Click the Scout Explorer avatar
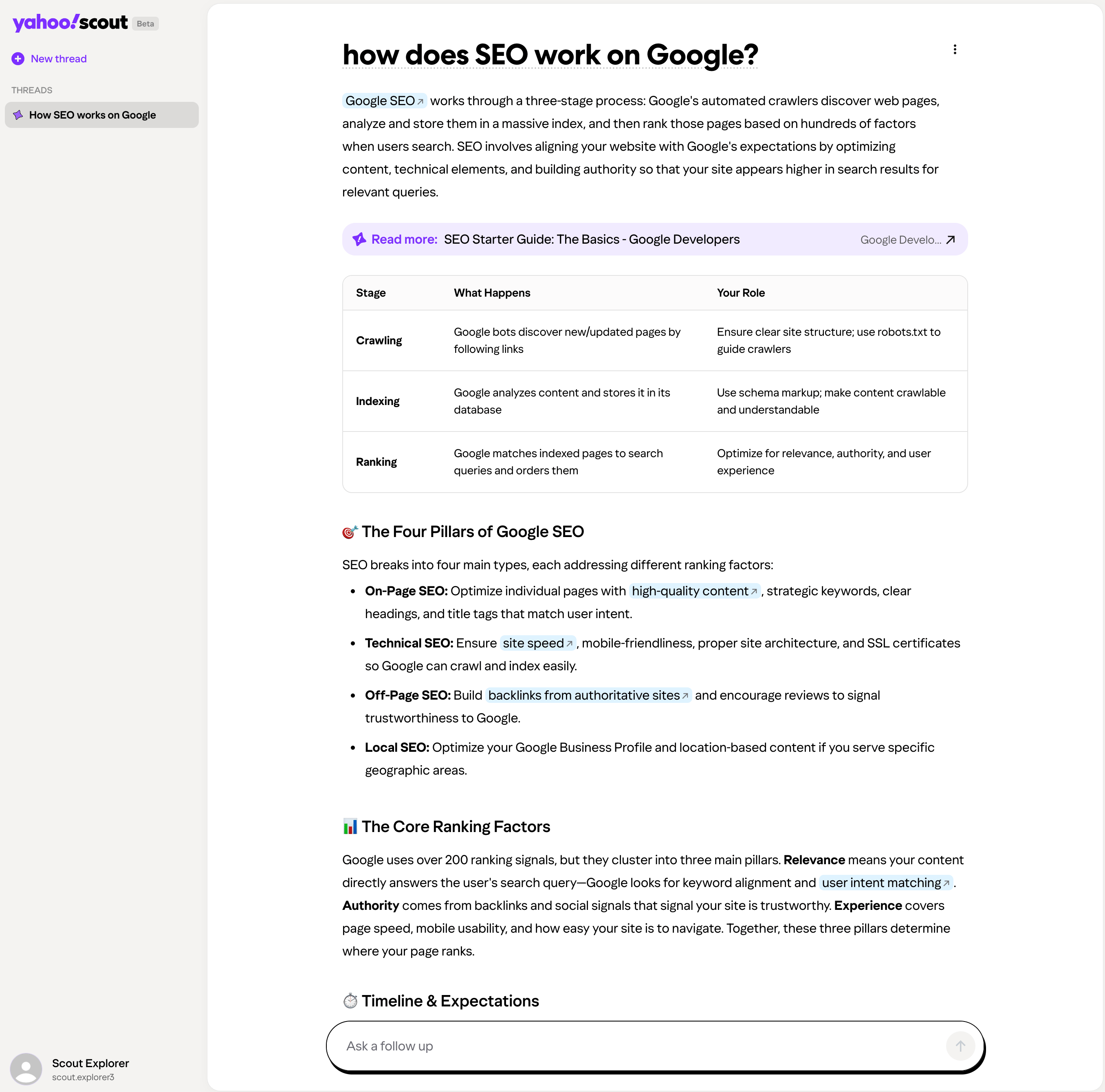Viewport: 1105px width, 1092px height. click(26, 1068)
